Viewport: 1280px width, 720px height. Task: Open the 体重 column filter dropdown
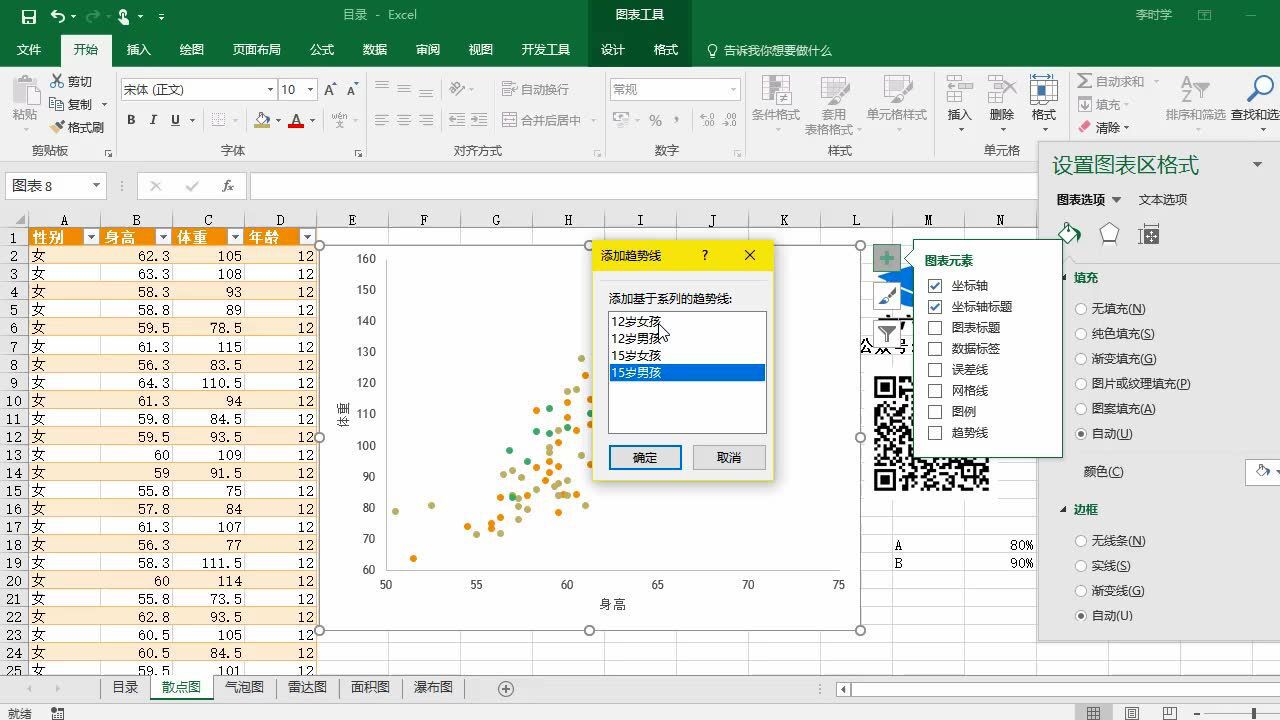(235, 237)
